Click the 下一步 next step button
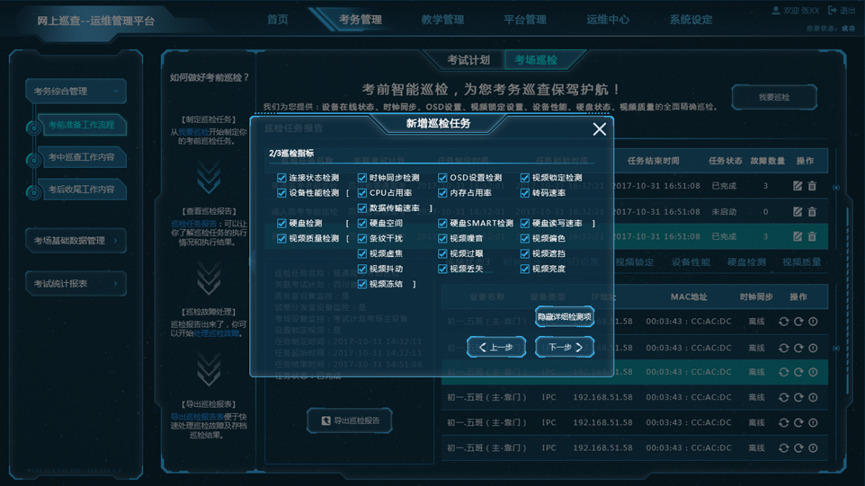Image resolution: width=865 pixels, height=486 pixels. [x=564, y=347]
